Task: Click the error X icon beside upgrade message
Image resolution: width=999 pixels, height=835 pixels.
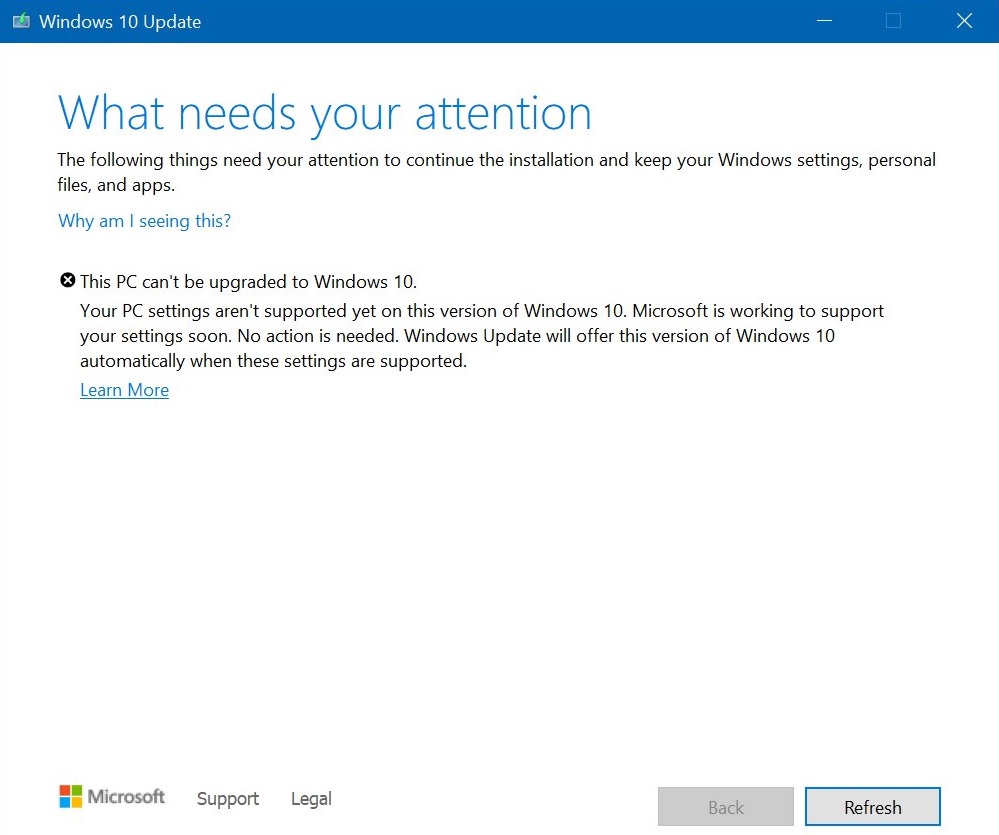Action: (x=68, y=280)
